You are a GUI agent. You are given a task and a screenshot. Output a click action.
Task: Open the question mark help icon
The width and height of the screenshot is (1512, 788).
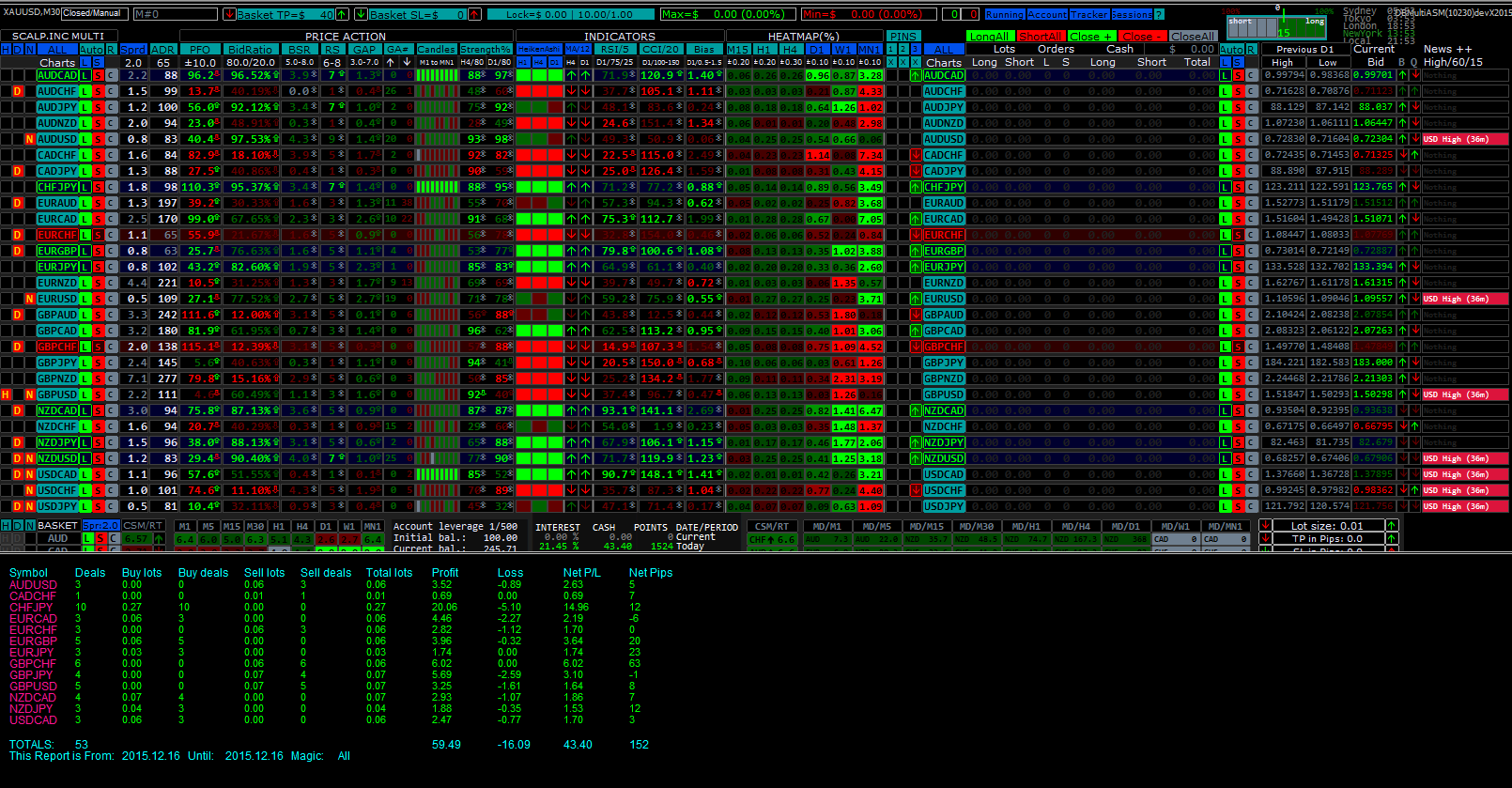(1159, 14)
